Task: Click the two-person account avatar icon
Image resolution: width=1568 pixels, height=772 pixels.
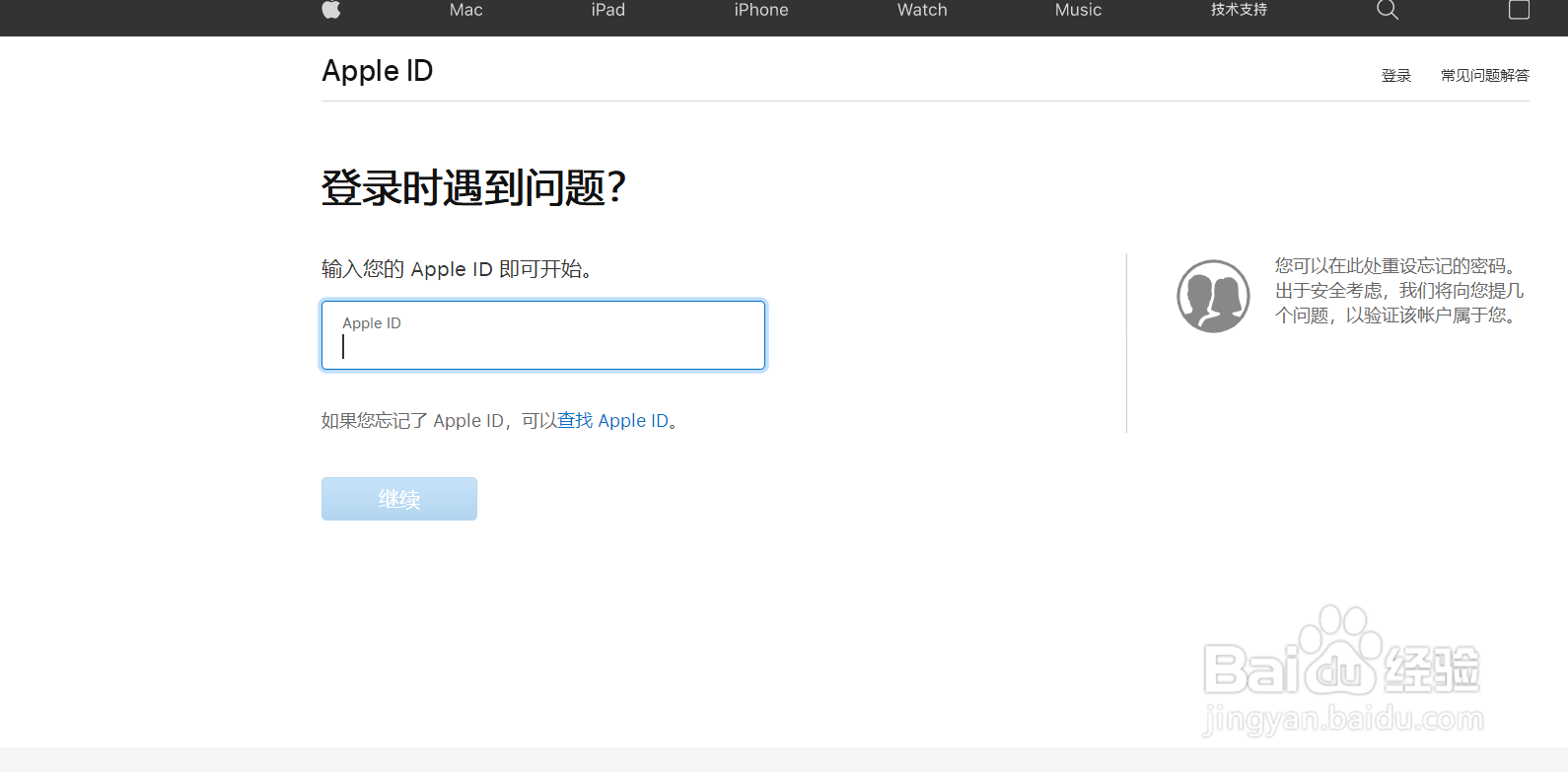Action: coord(1213,296)
